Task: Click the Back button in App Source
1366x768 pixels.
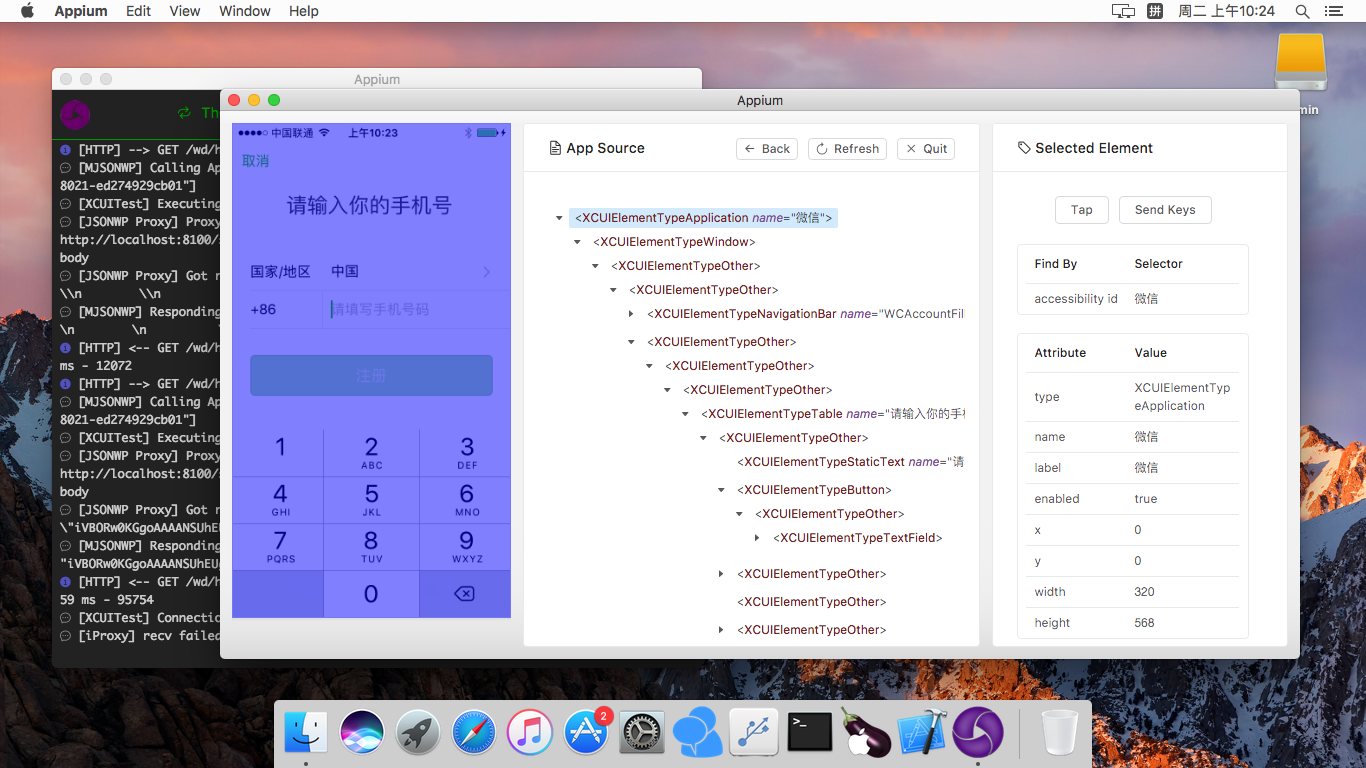Action: (x=767, y=148)
